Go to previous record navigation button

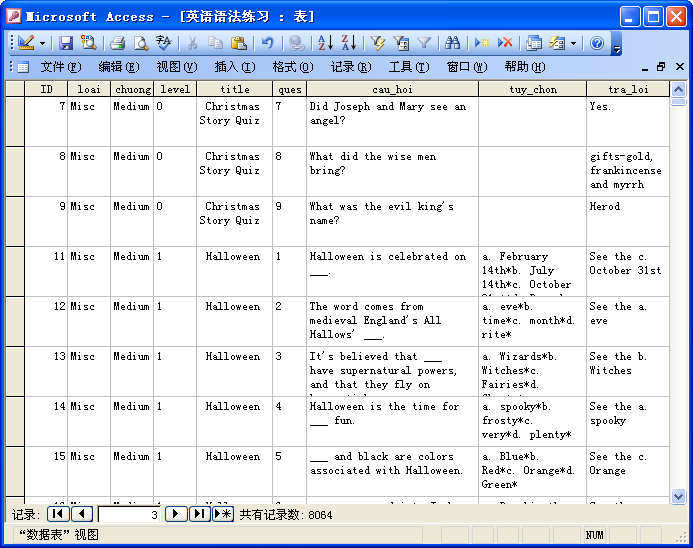pyautogui.click(x=82, y=514)
